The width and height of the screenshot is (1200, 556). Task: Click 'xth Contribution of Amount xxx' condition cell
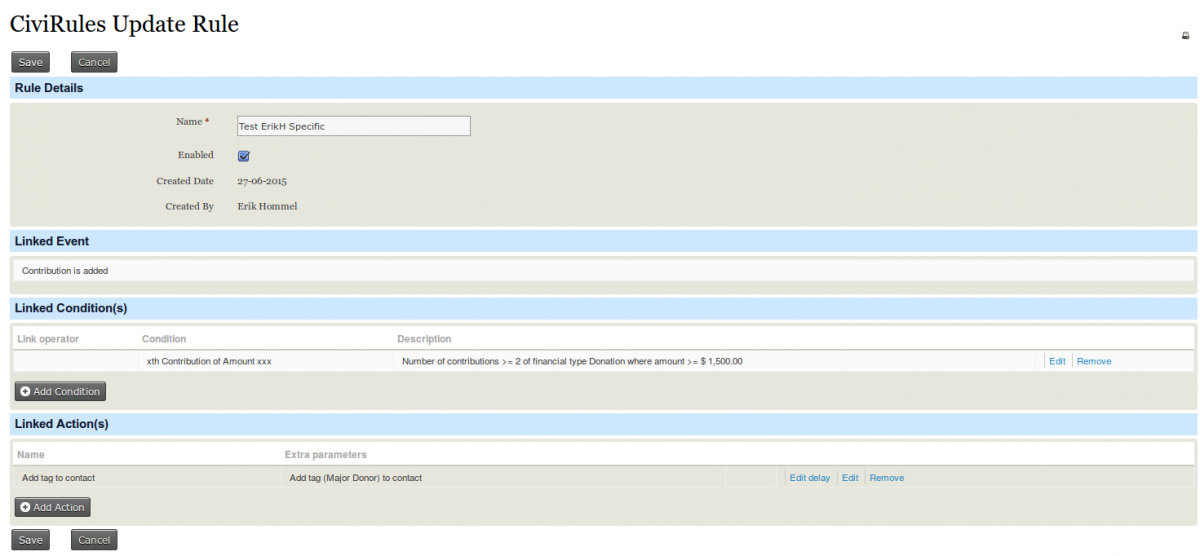pos(209,361)
